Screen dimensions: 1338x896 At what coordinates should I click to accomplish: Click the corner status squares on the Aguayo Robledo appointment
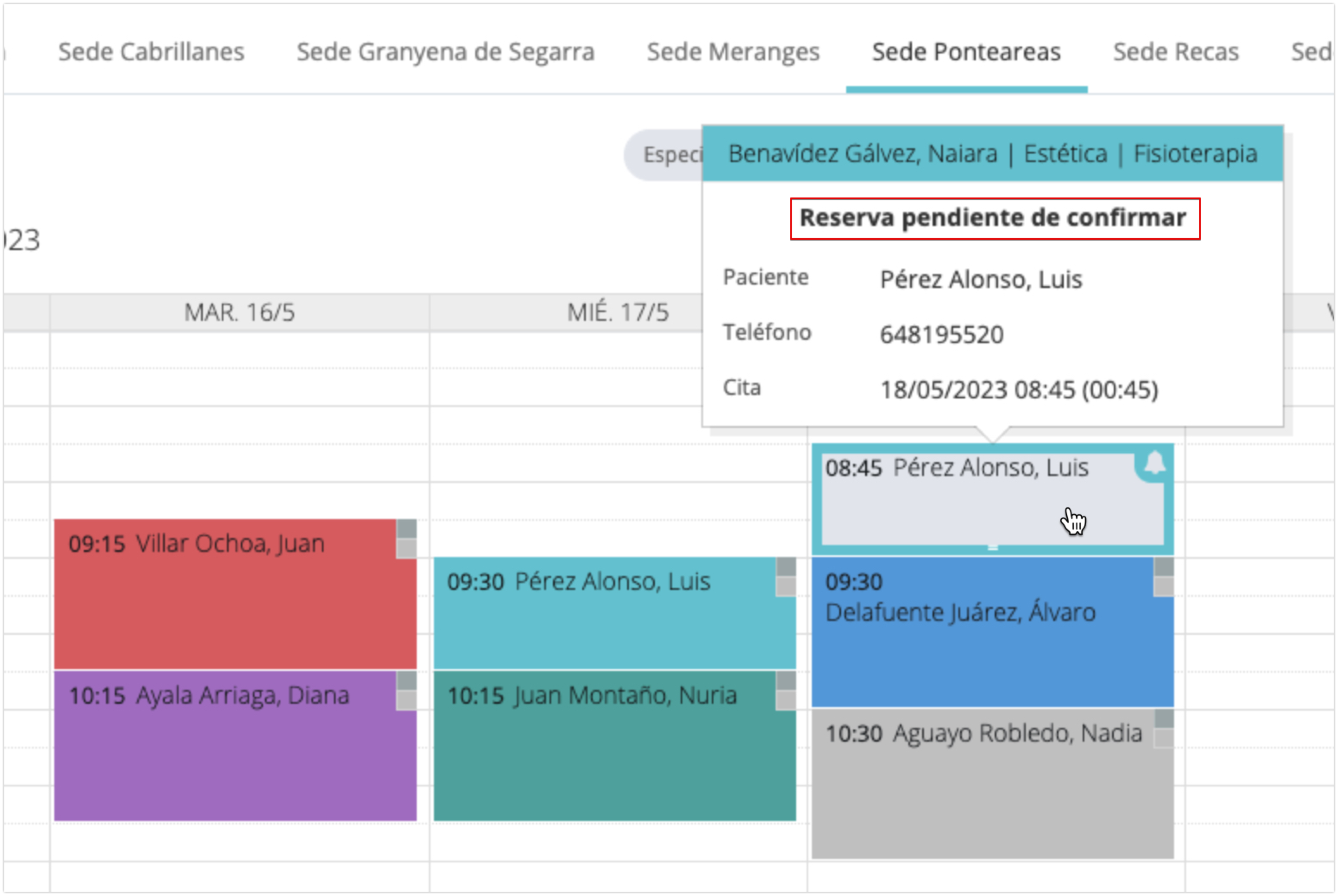pos(1164,728)
